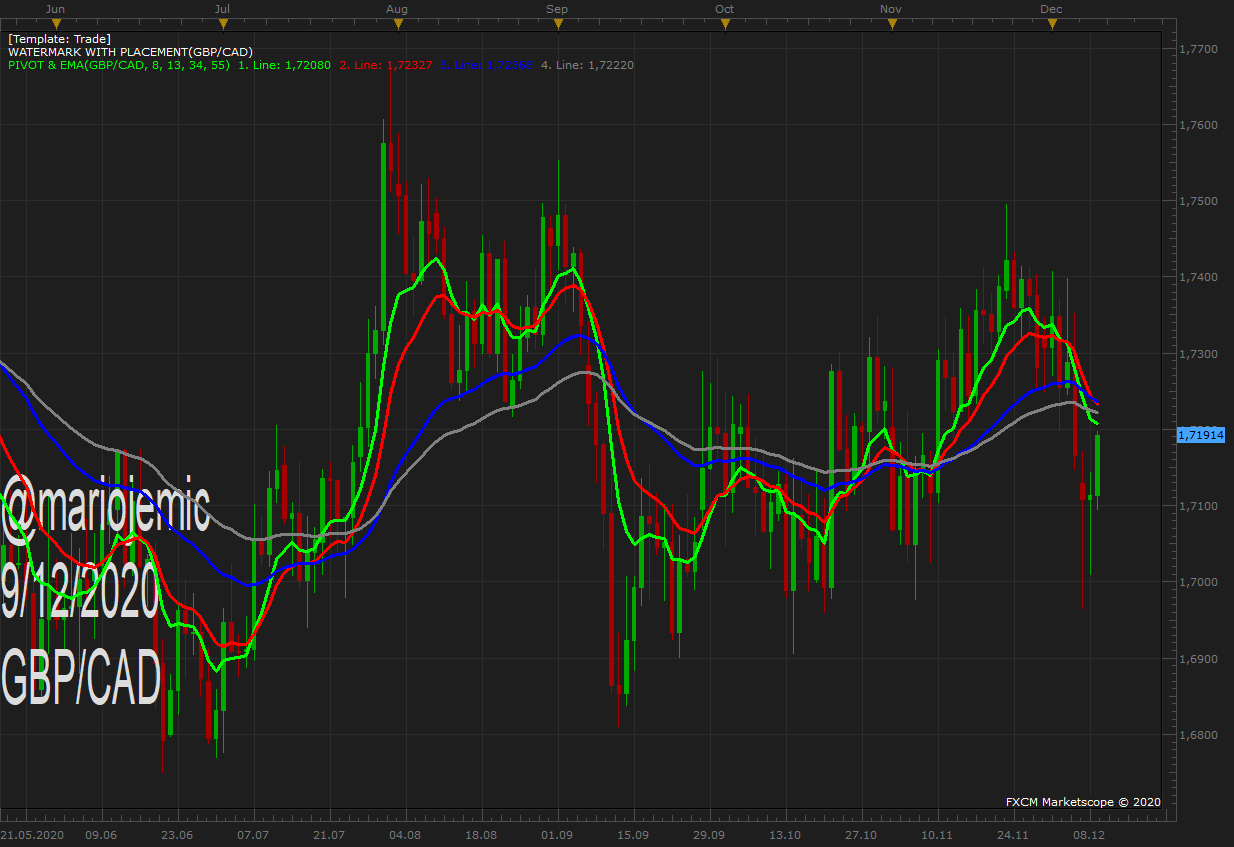Click date axis label 13.10

[785, 834]
